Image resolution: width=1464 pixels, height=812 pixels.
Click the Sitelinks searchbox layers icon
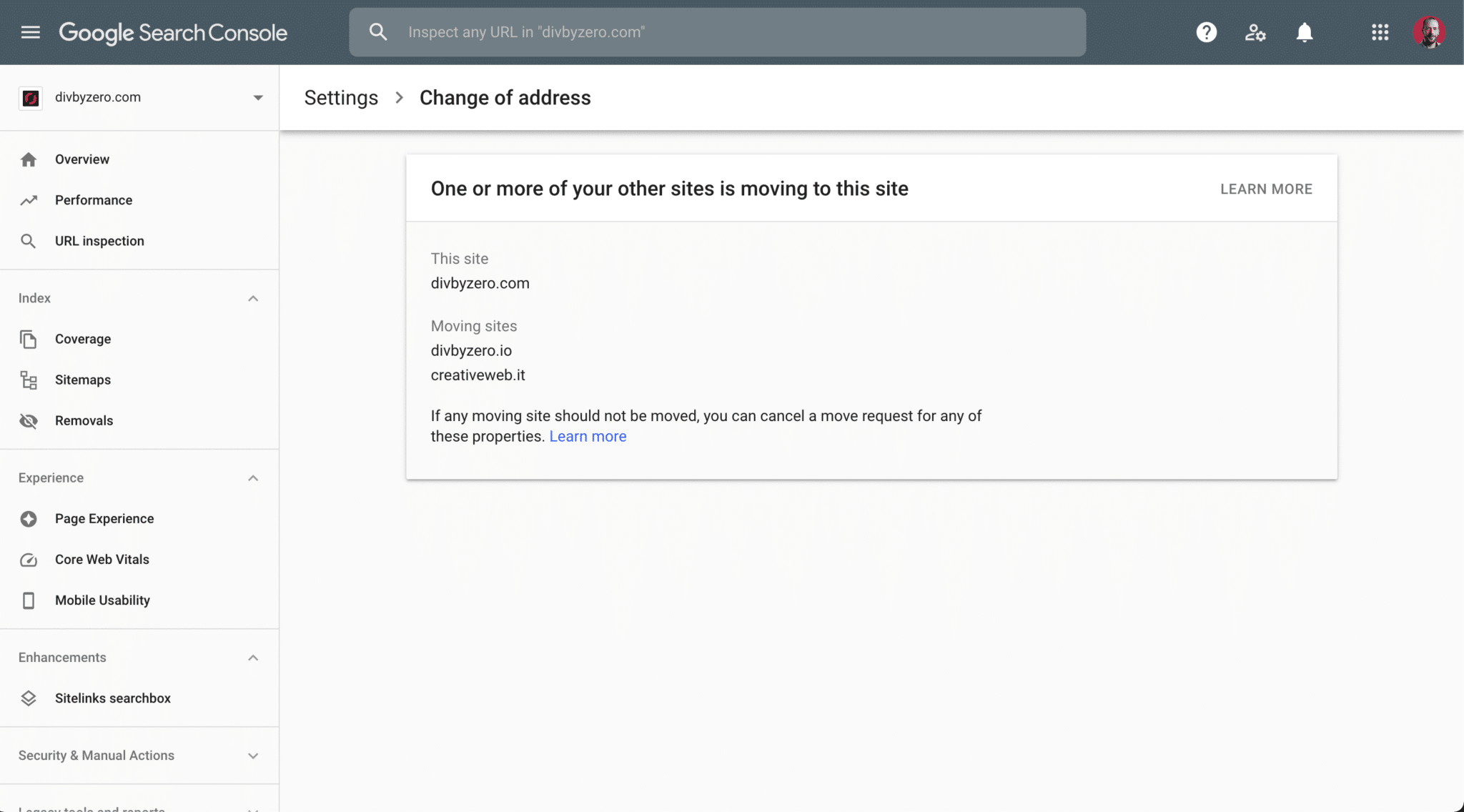(29, 698)
